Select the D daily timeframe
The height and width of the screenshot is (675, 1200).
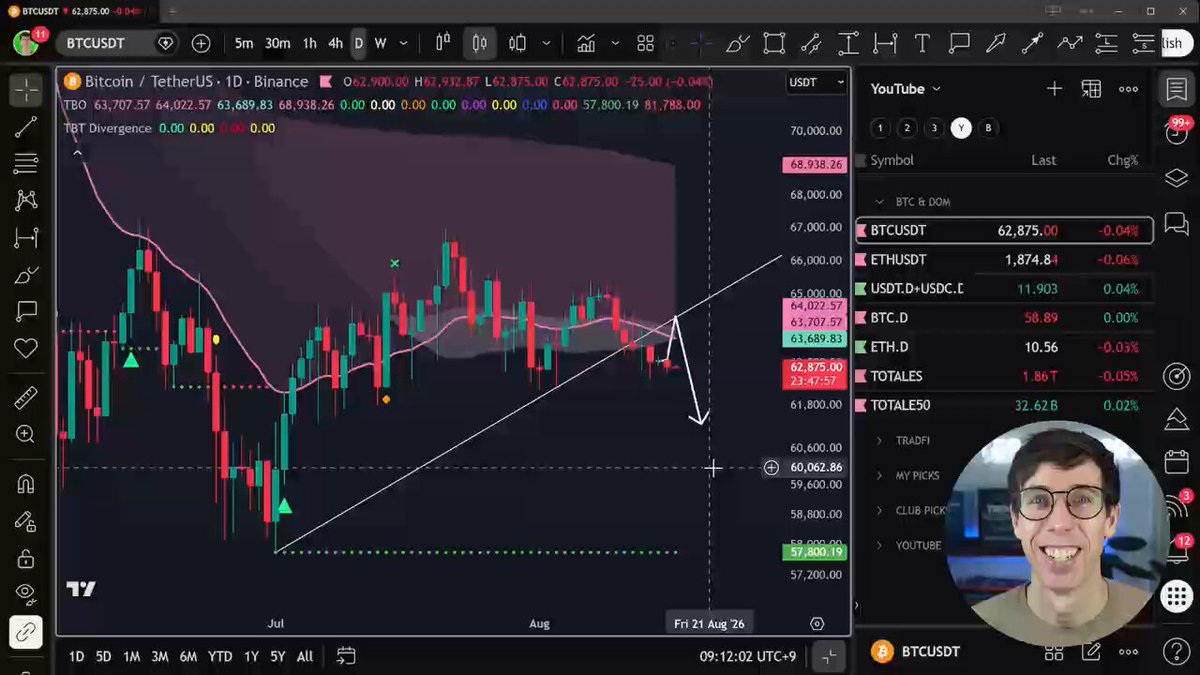coord(358,43)
